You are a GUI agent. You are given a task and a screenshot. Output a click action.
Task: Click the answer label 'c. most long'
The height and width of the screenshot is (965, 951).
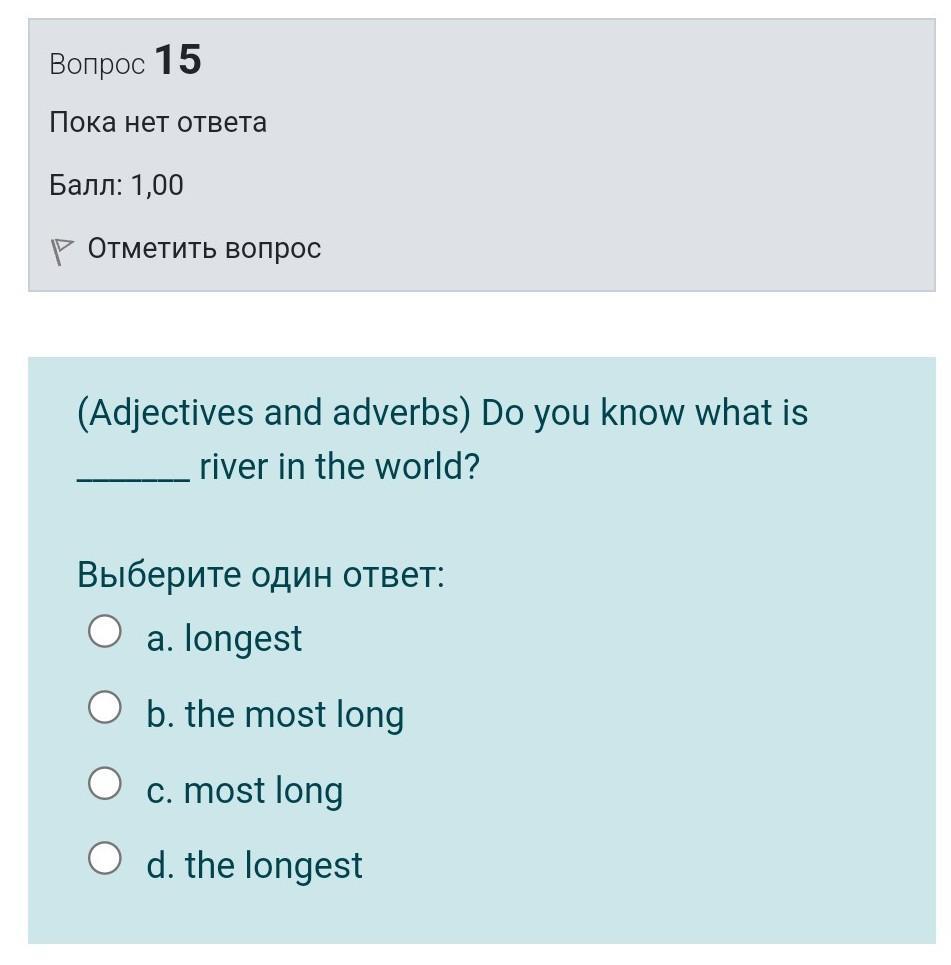(x=244, y=790)
